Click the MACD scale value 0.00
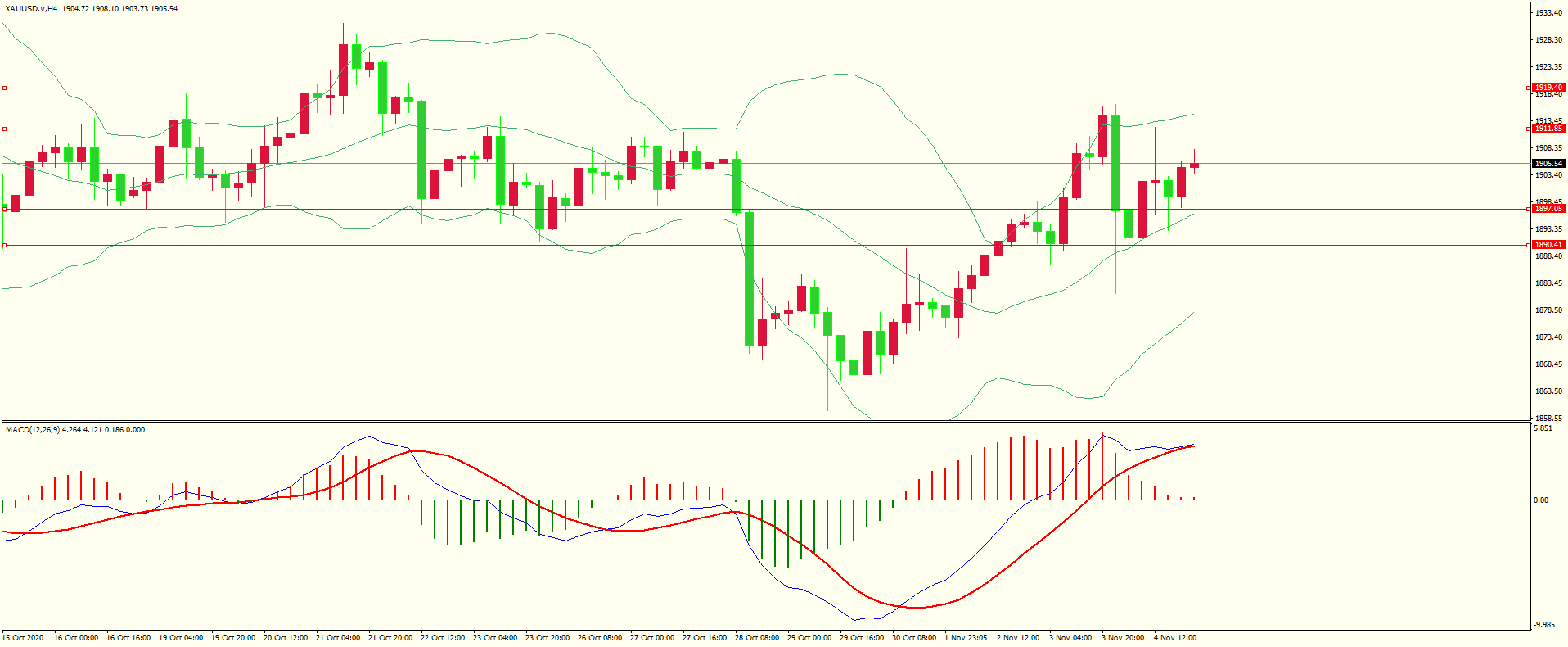Viewport: 1568px width, 647px height. point(1541,500)
